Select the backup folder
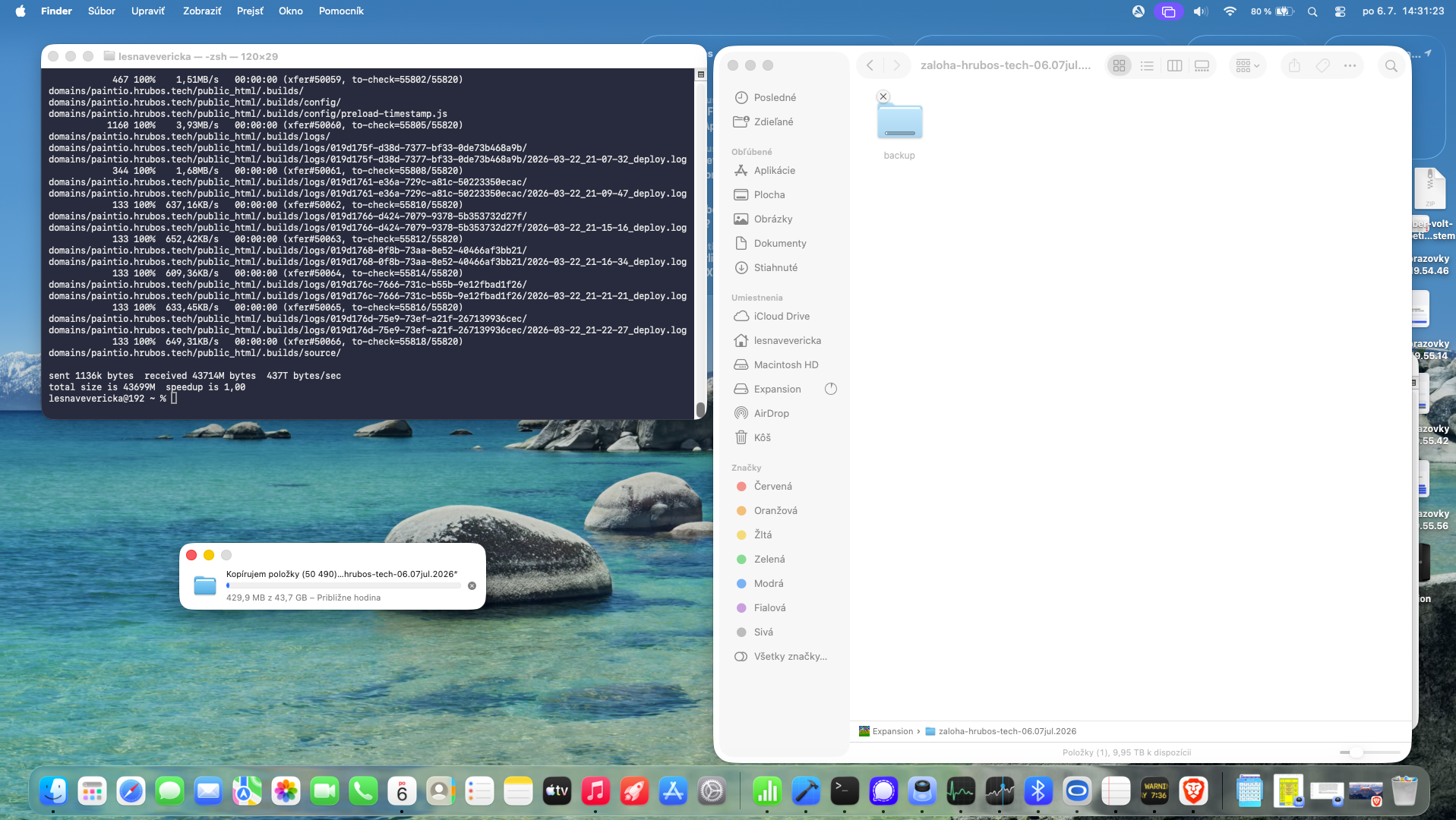The height and width of the screenshot is (820, 1456). point(899,122)
